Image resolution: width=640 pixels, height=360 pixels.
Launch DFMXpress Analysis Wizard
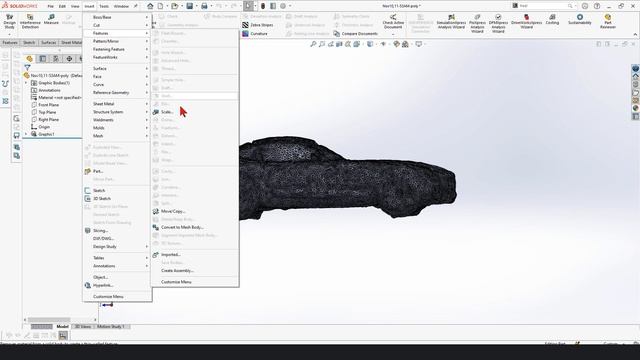point(498,23)
